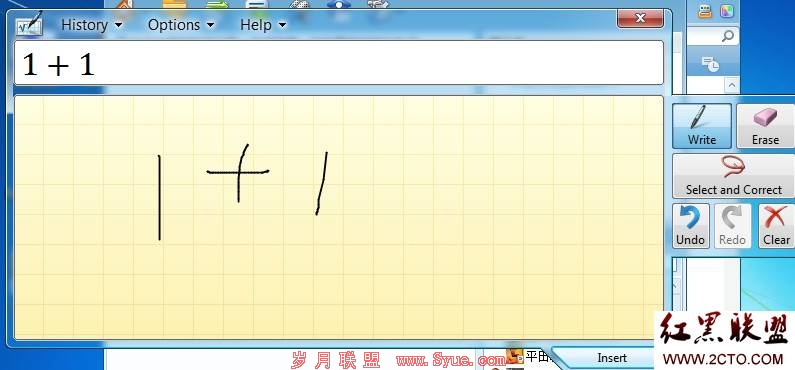Expand the History dropdown arrow
The width and height of the screenshot is (795, 370).
click(118, 25)
